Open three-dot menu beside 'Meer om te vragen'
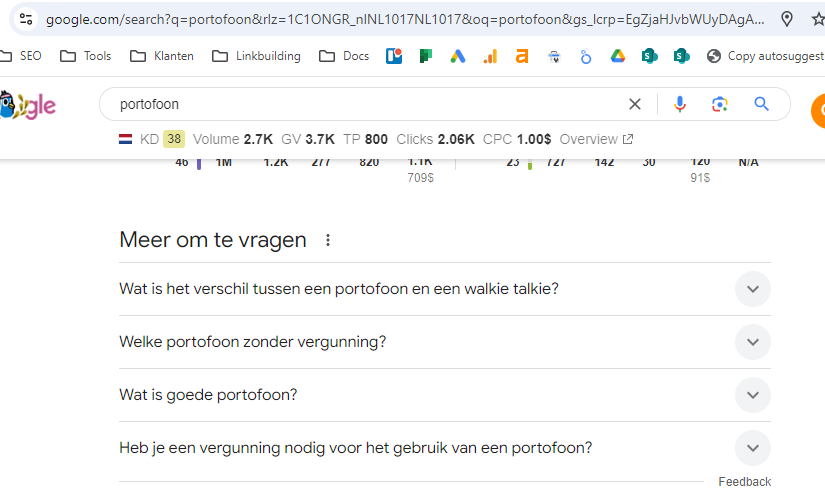Image resolution: width=825 pixels, height=504 pixels. (328, 240)
